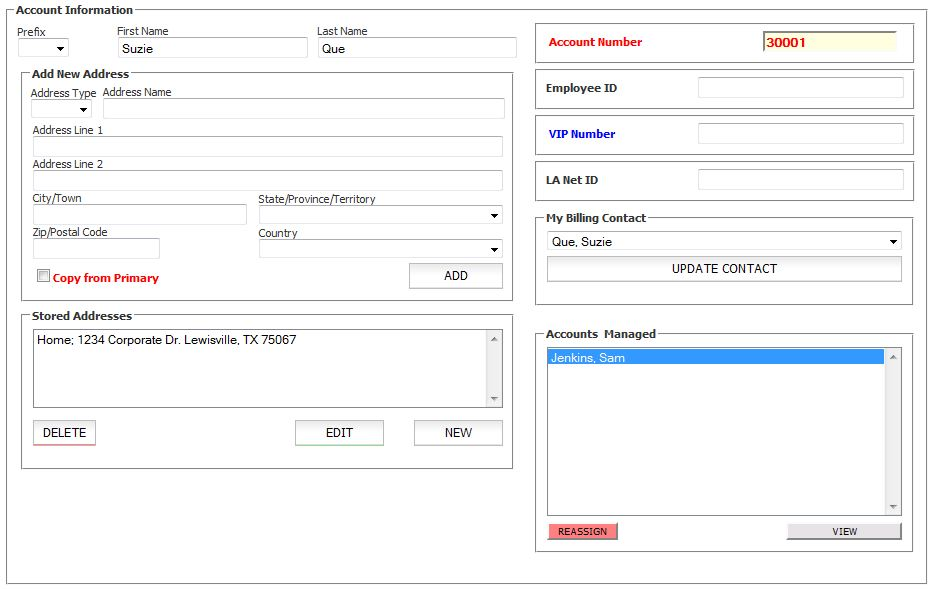Click the REASSIGN button
The height and width of the screenshot is (589, 933).
coord(582,531)
